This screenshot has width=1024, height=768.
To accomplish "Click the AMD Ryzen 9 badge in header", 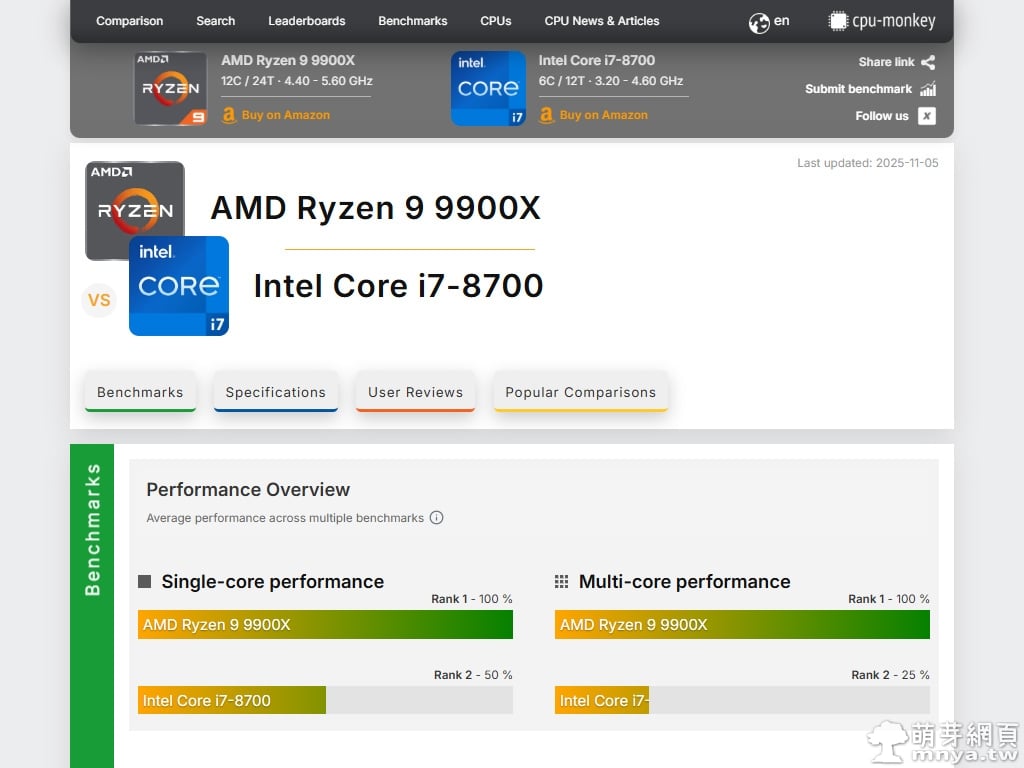I will 170,88.
